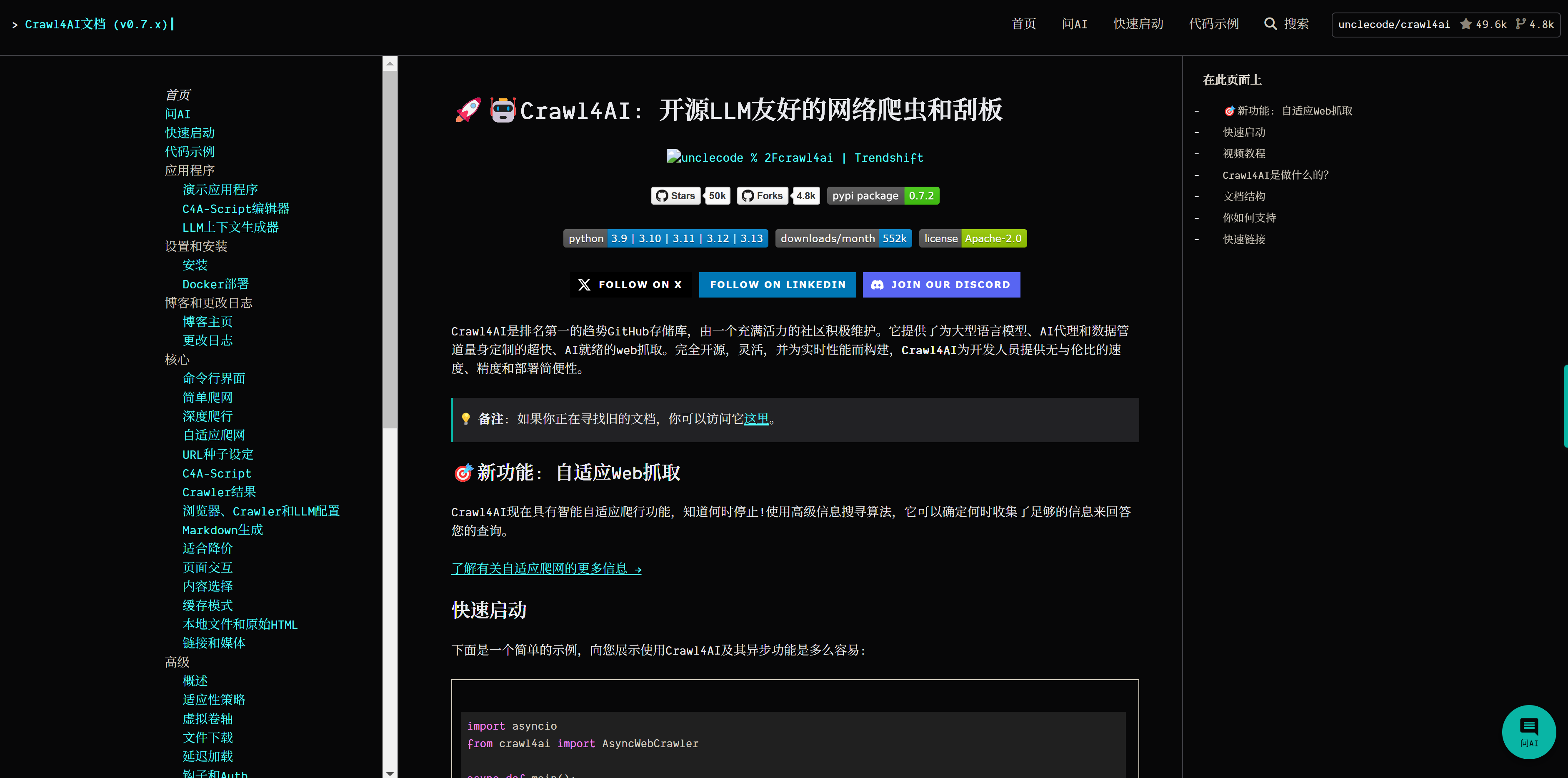Select 问AI in top navigation
The width and height of the screenshot is (1568, 778).
coord(1074,24)
